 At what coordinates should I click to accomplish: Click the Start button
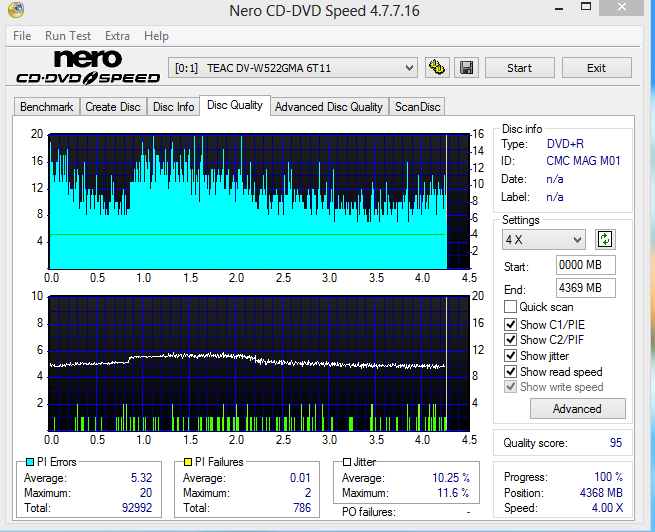(x=520, y=68)
